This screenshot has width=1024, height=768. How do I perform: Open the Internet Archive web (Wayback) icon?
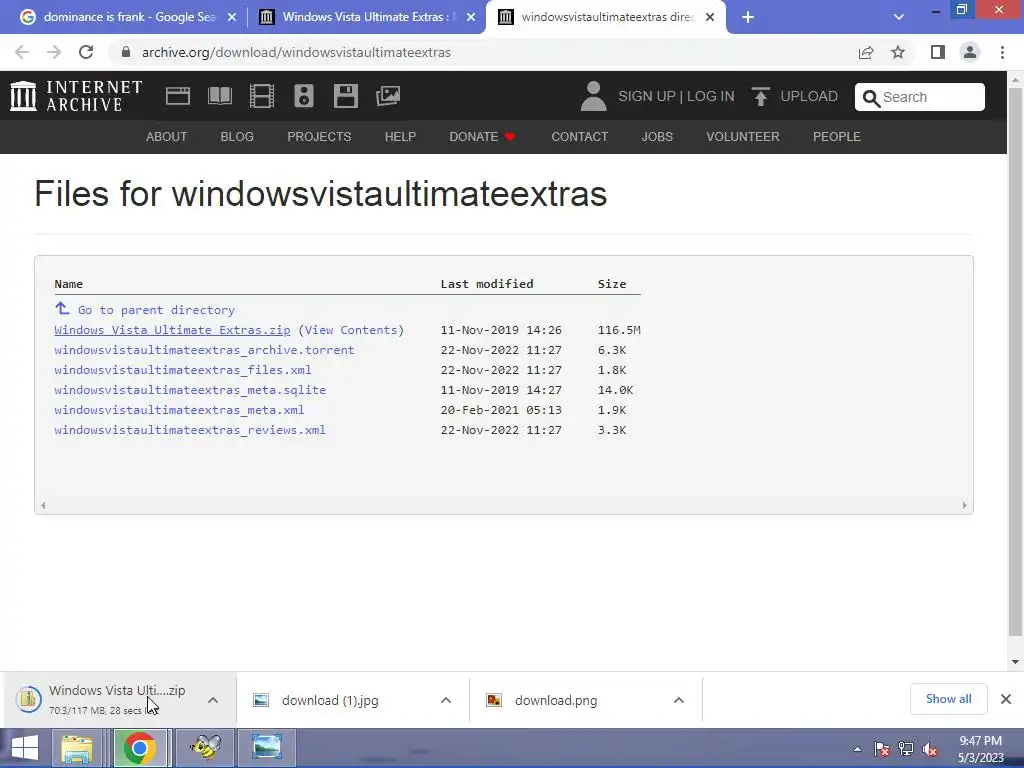tap(178, 96)
